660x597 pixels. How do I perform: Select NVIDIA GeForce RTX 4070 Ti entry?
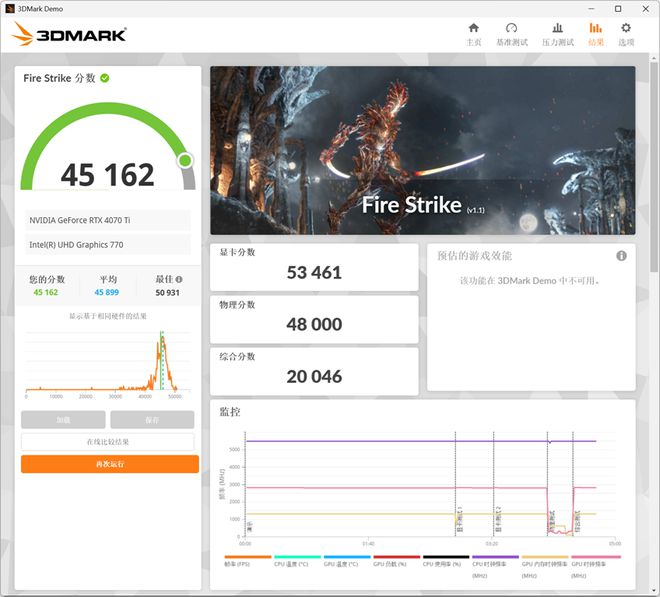pyautogui.click(x=107, y=220)
